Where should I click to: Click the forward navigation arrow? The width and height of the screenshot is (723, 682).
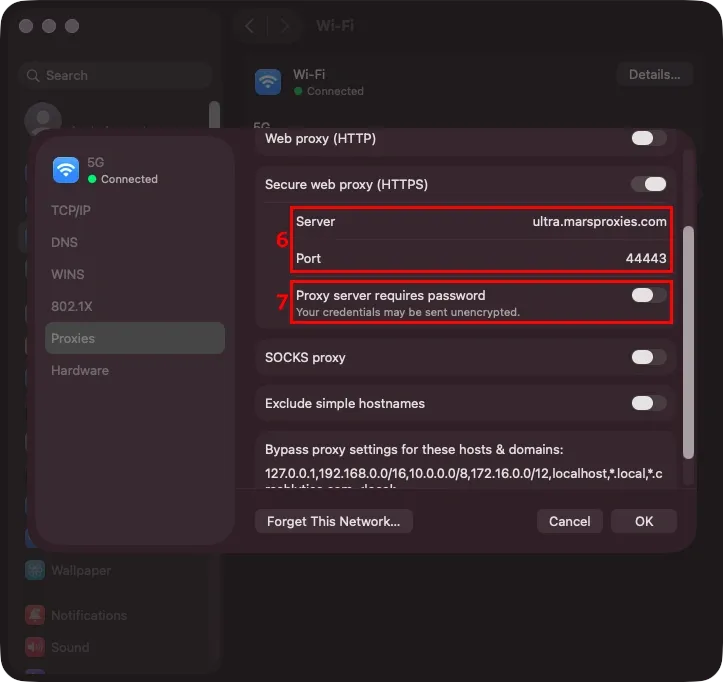point(285,26)
